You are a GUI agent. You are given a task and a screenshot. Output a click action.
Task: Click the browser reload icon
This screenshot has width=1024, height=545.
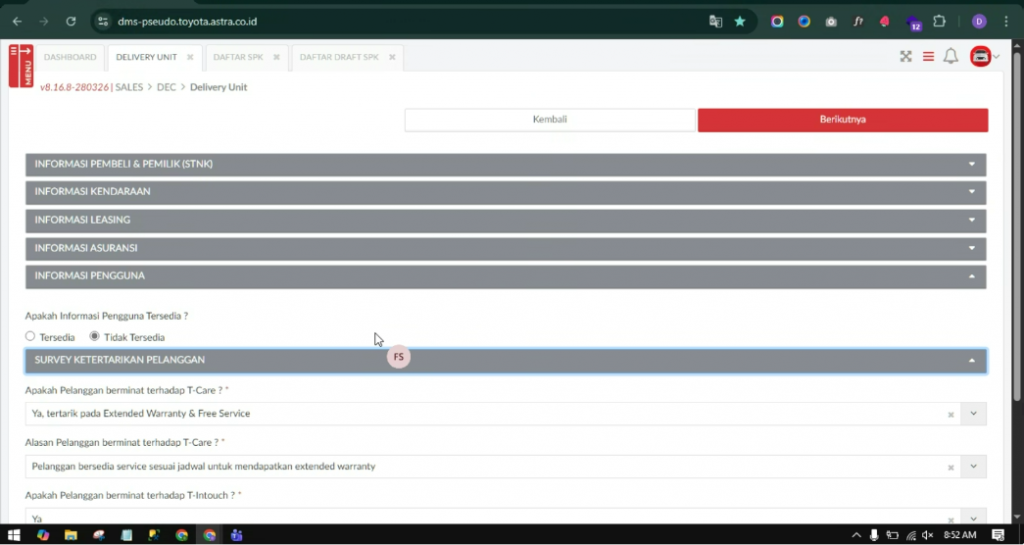click(x=70, y=21)
